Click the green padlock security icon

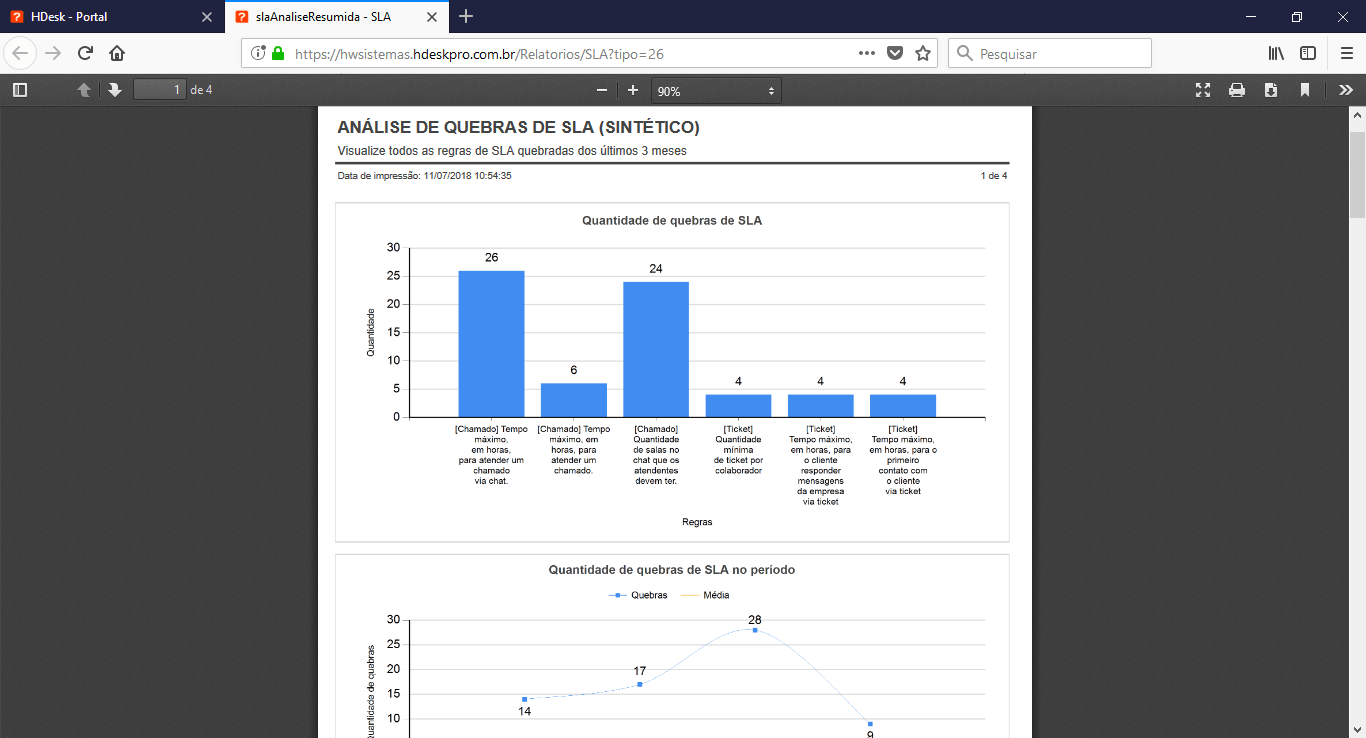pos(278,53)
